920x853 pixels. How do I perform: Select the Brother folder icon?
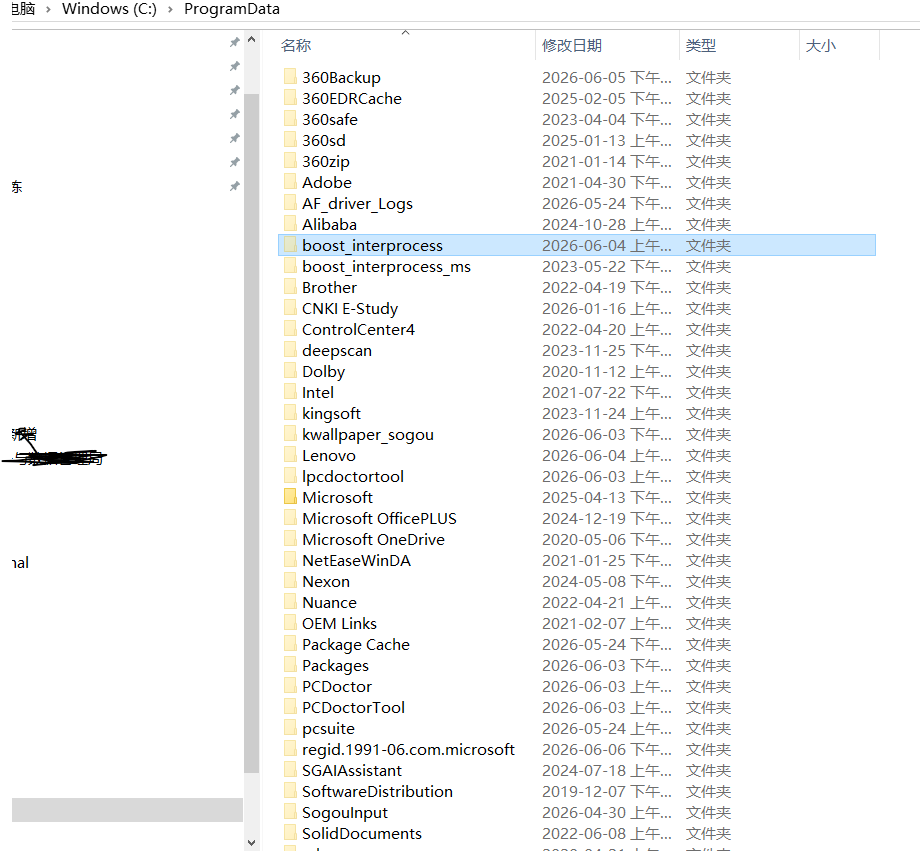[290, 287]
